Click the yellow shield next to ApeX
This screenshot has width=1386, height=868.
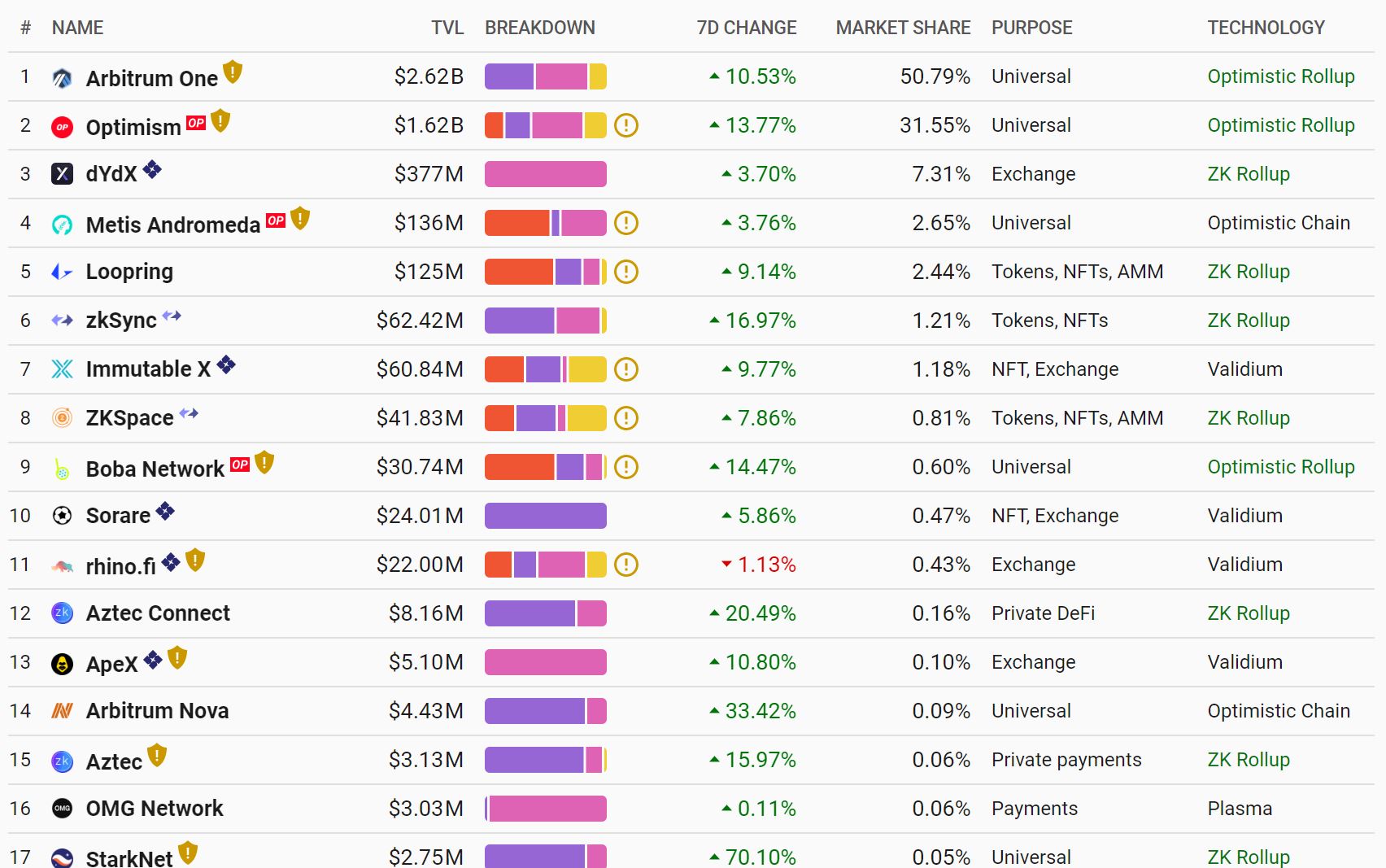(177, 658)
